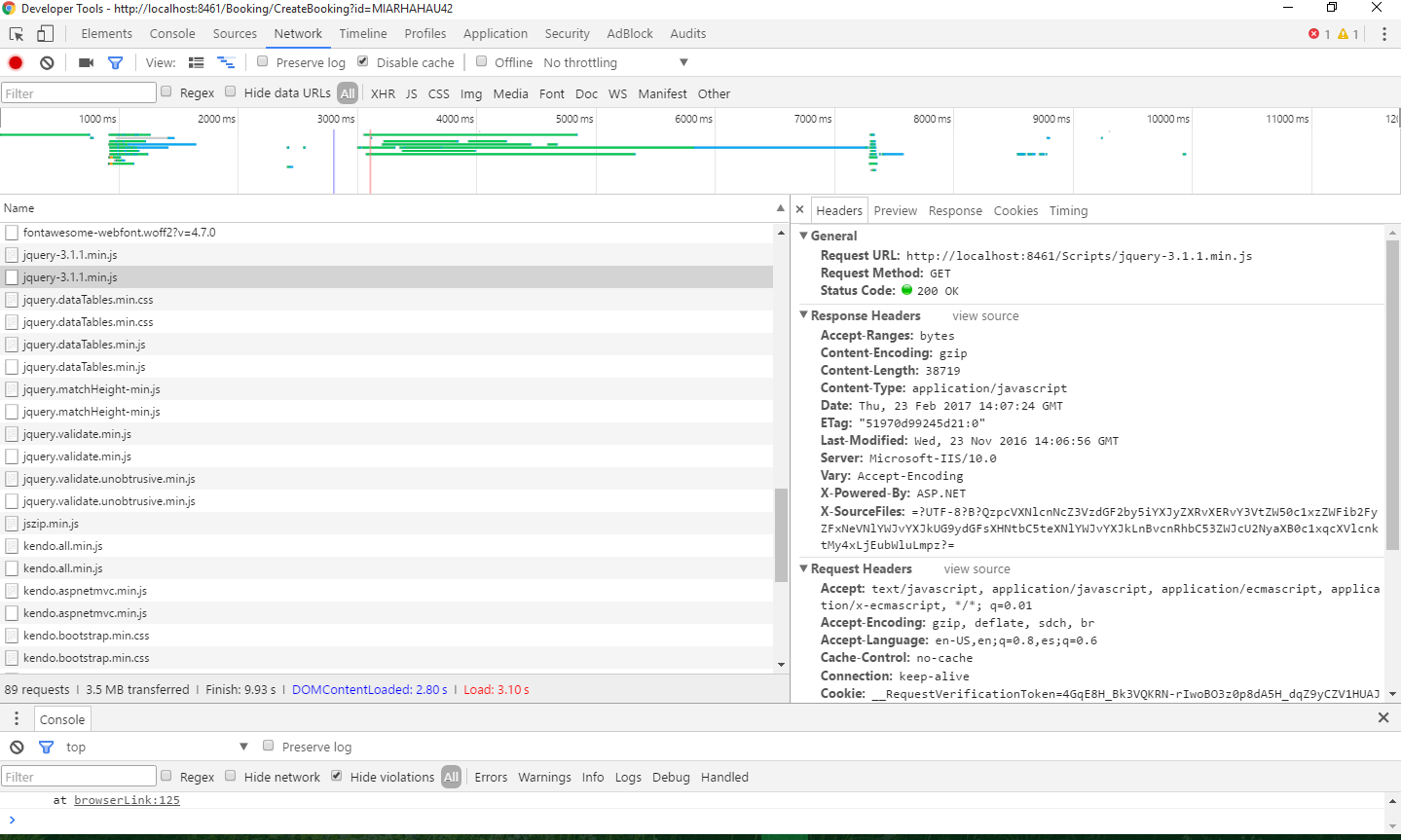1401x840 pixels.
Task: Click the 3.5 MB transferred status text
Action: (x=137, y=689)
